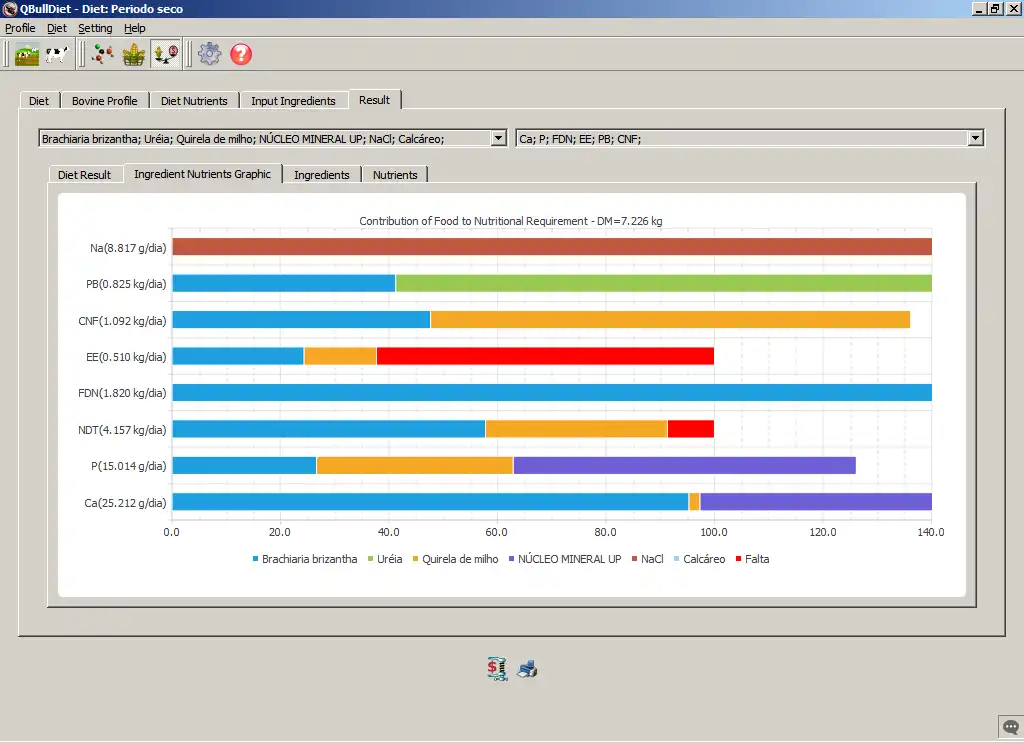Open the Help menu
Image resolution: width=1024 pixels, height=744 pixels.
click(x=135, y=28)
